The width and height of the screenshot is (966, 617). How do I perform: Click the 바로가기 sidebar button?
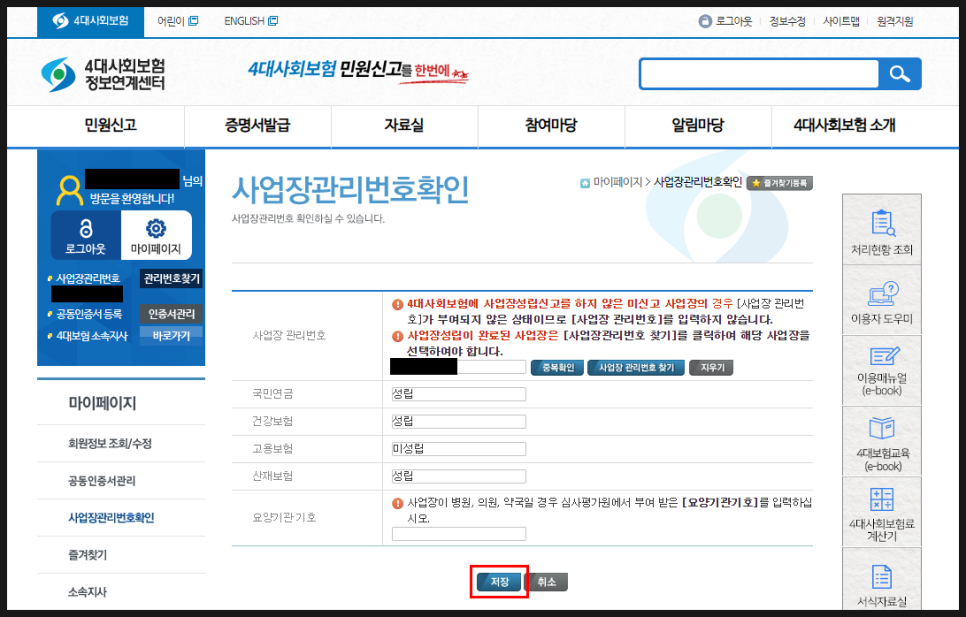click(171, 336)
